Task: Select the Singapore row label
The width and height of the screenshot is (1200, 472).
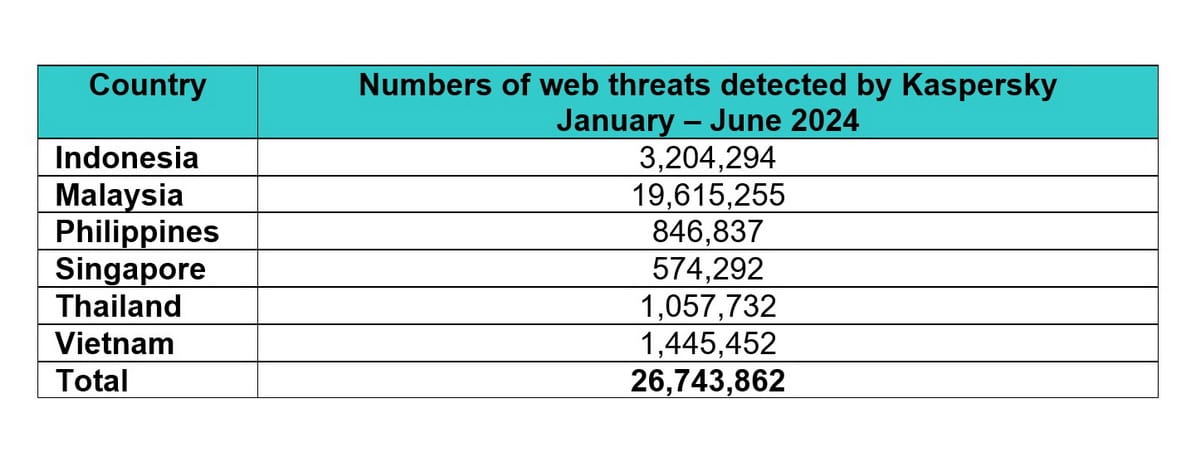Action: coord(130,270)
